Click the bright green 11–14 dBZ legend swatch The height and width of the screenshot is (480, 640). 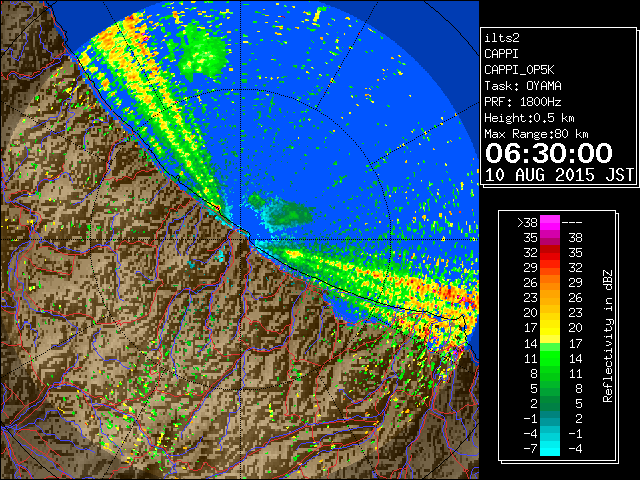point(550,358)
